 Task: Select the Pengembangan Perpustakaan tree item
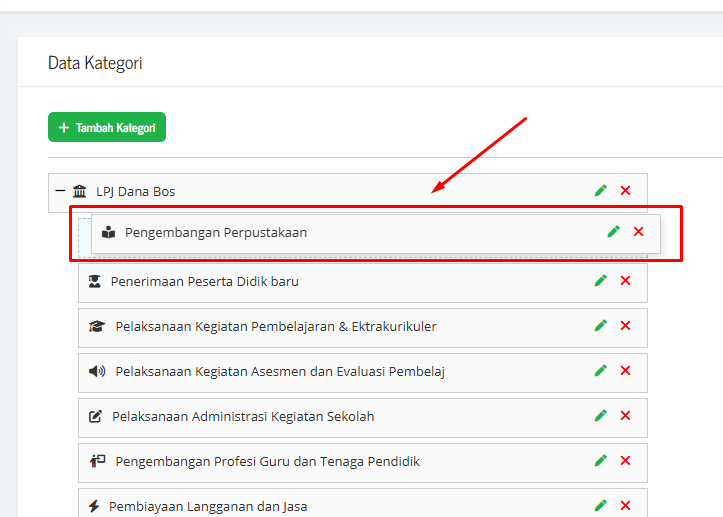[x=216, y=233]
